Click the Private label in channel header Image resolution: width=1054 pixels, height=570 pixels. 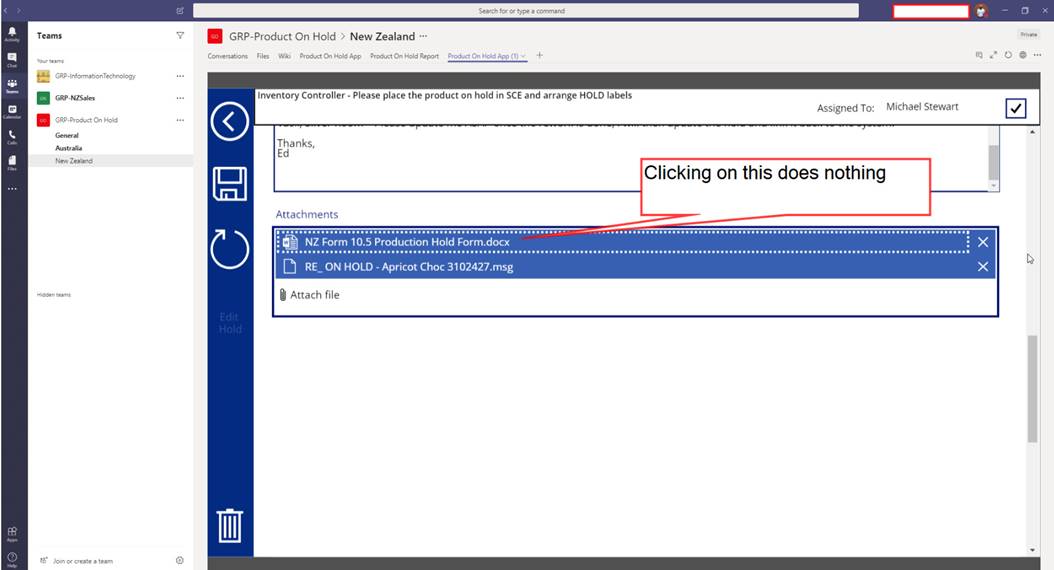point(1028,34)
